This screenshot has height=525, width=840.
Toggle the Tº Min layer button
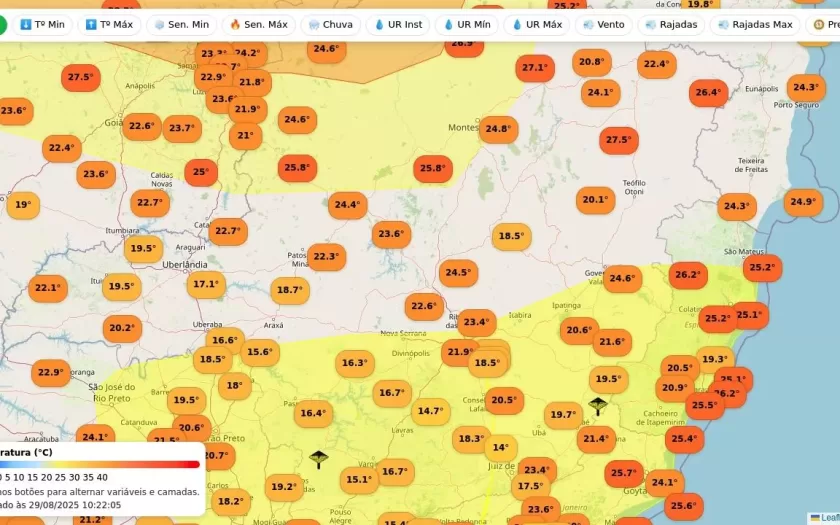(42, 24)
